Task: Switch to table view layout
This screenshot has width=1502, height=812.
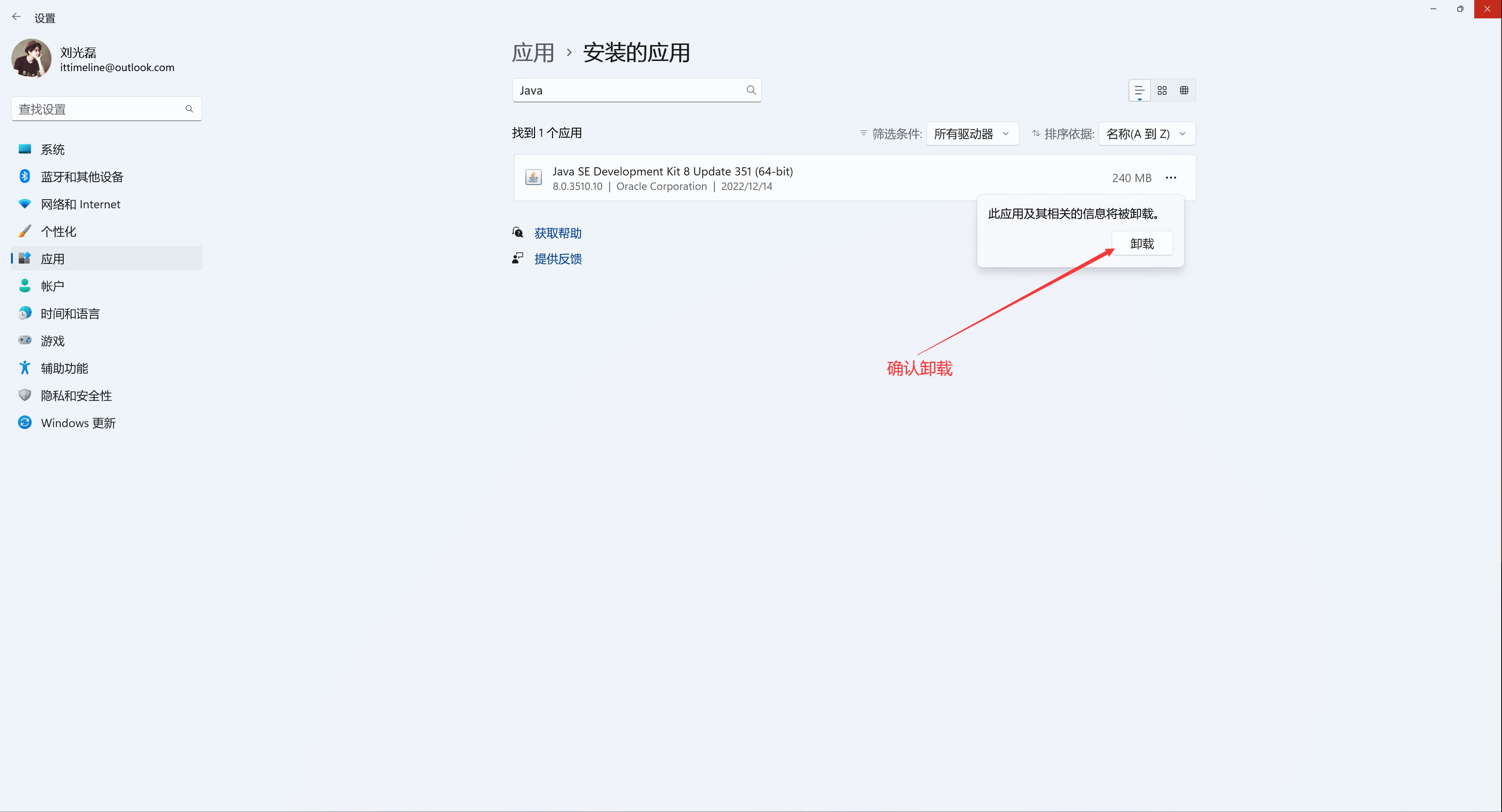Action: coord(1184,90)
